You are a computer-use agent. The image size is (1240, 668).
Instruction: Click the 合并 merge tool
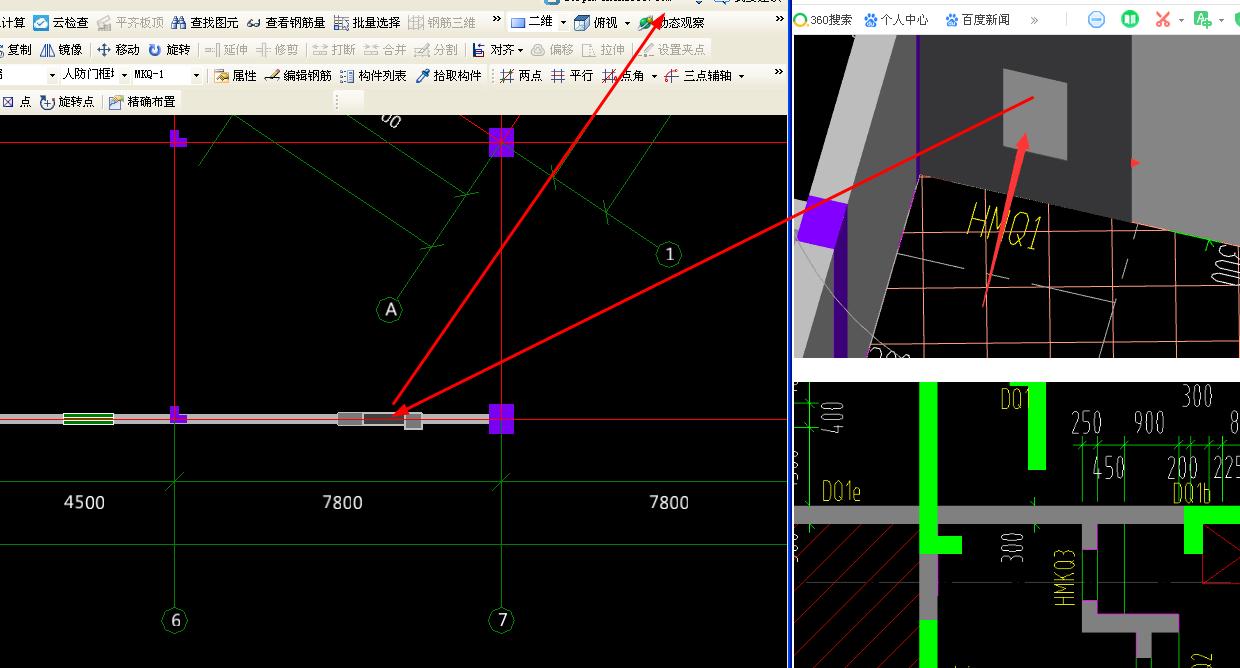pyautogui.click(x=386, y=49)
